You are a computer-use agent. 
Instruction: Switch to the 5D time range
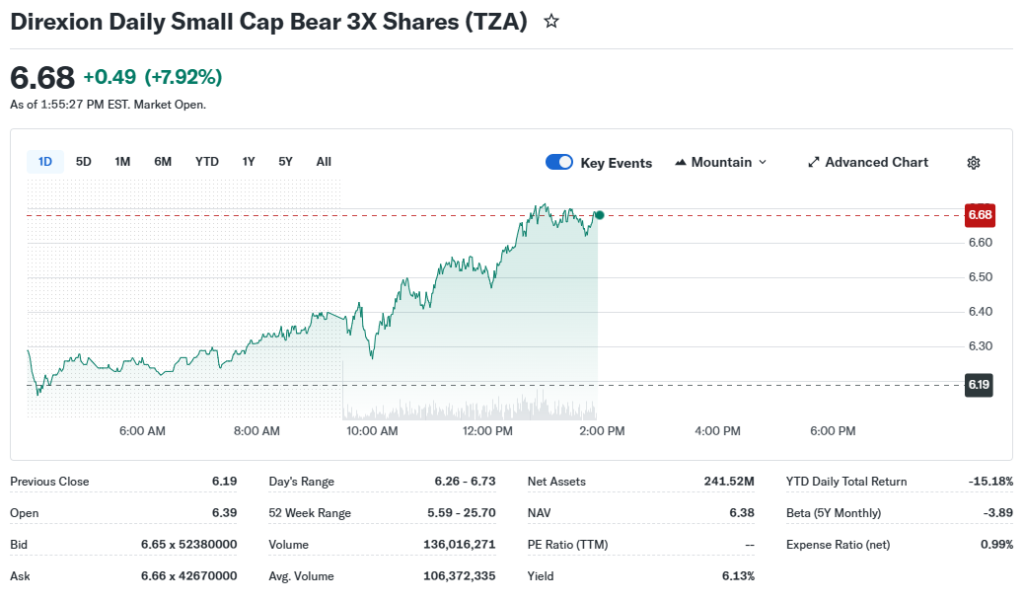[84, 162]
